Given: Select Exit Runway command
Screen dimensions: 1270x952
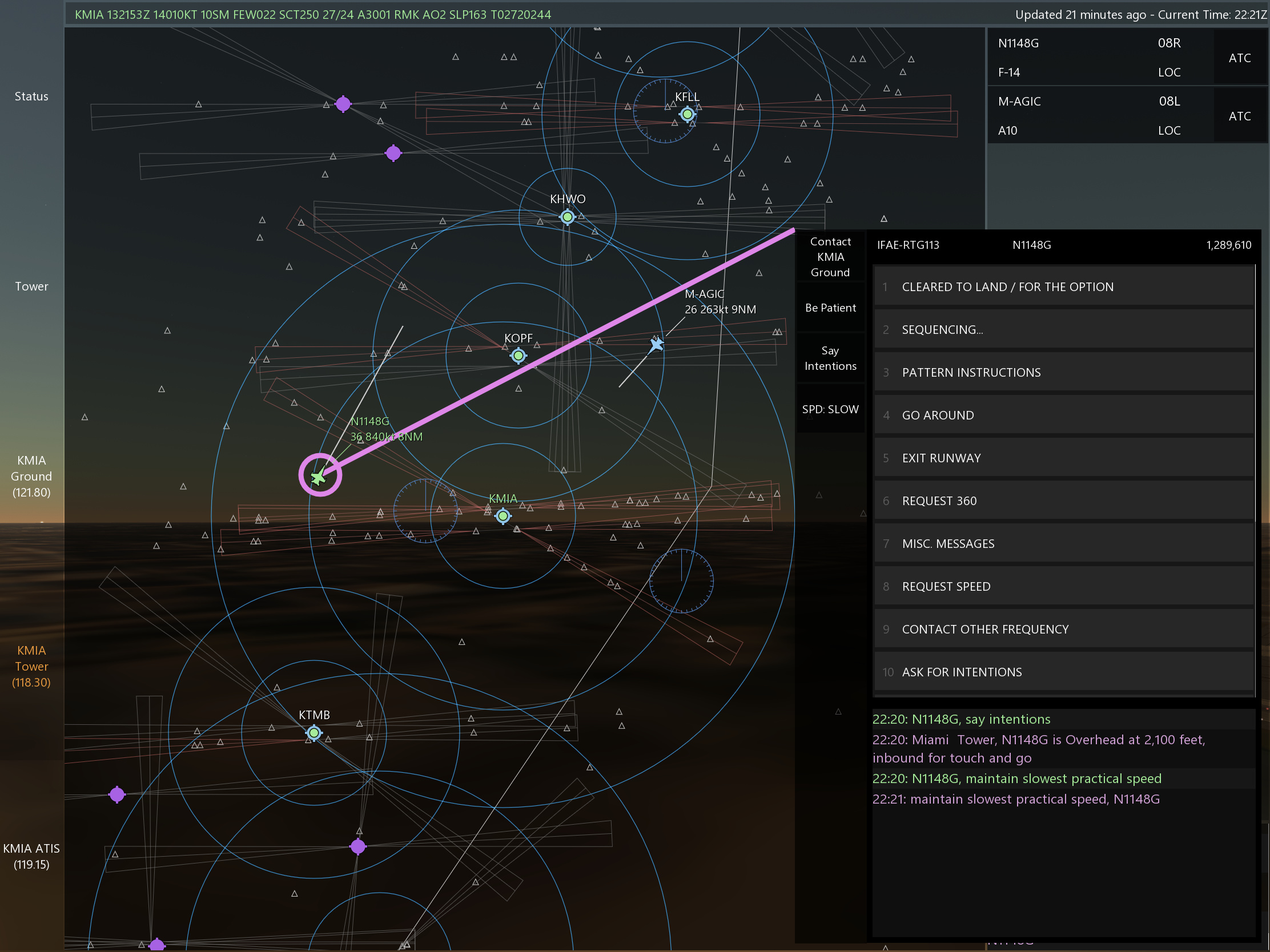Looking at the screenshot, I should coord(1063,458).
